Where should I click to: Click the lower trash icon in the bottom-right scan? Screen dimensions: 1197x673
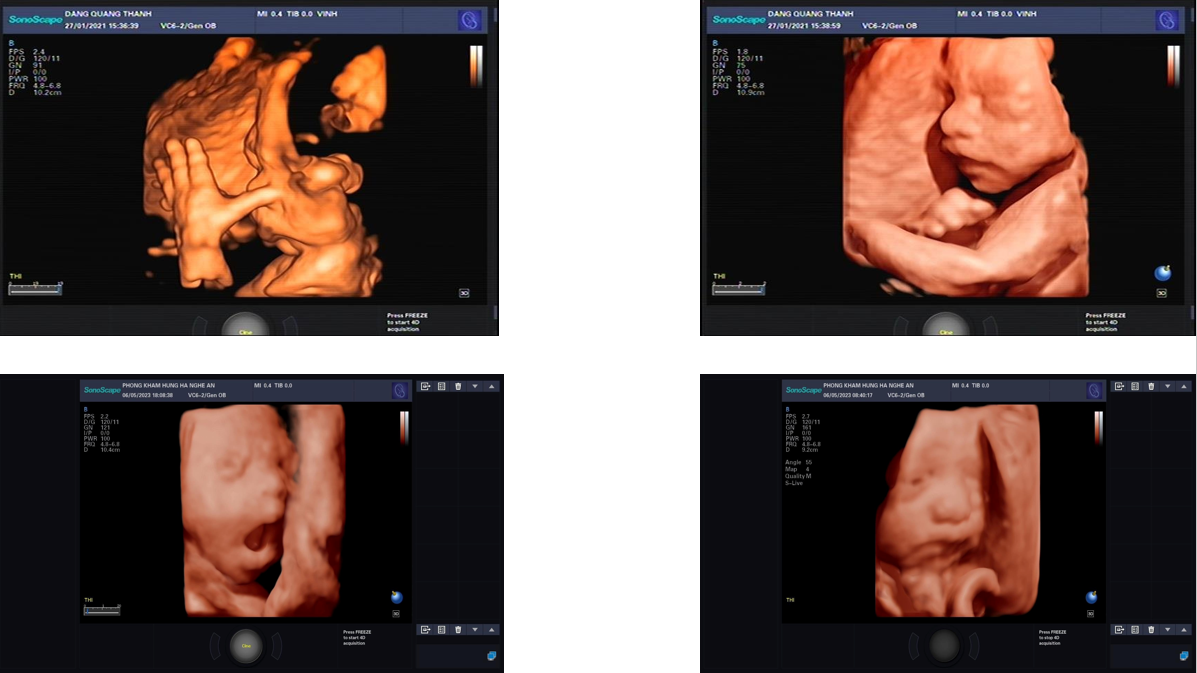[1151, 629]
